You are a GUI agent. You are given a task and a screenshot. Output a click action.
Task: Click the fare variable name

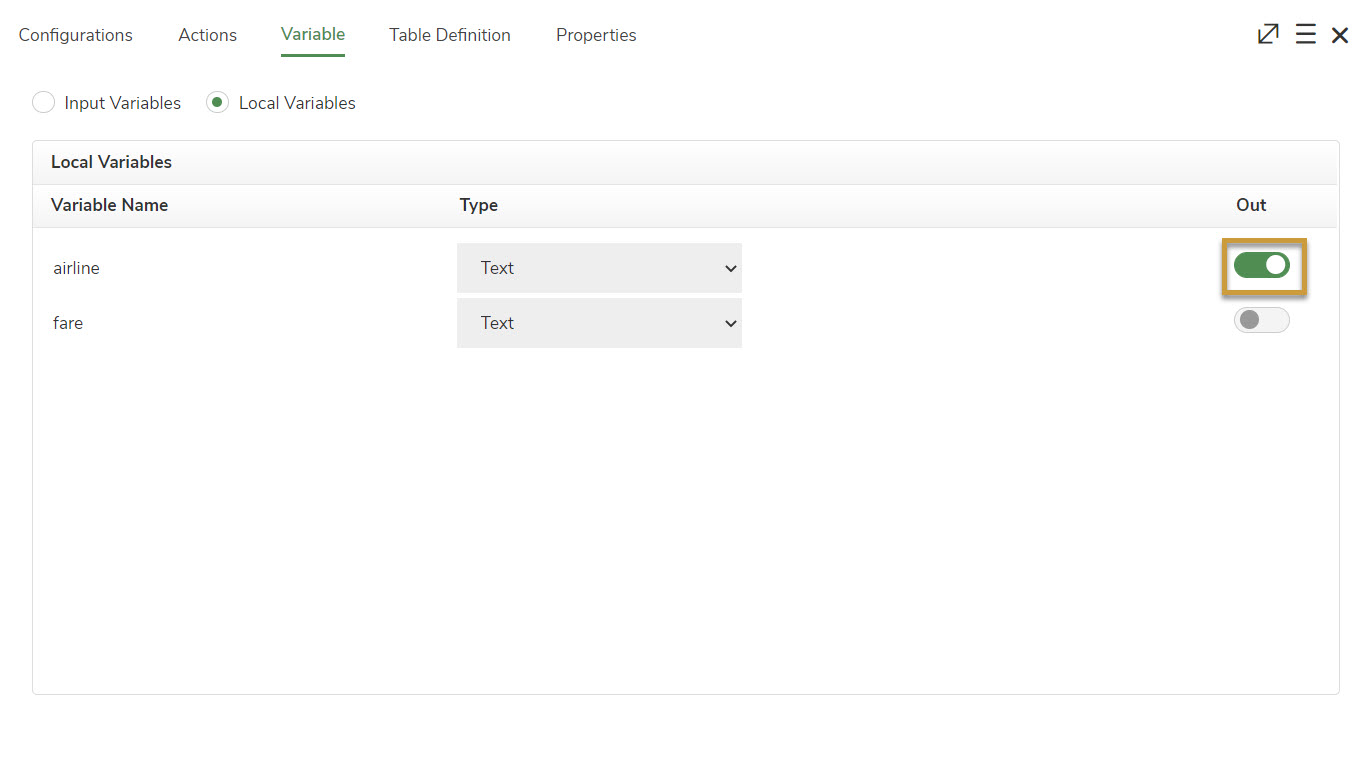(x=68, y=323)
